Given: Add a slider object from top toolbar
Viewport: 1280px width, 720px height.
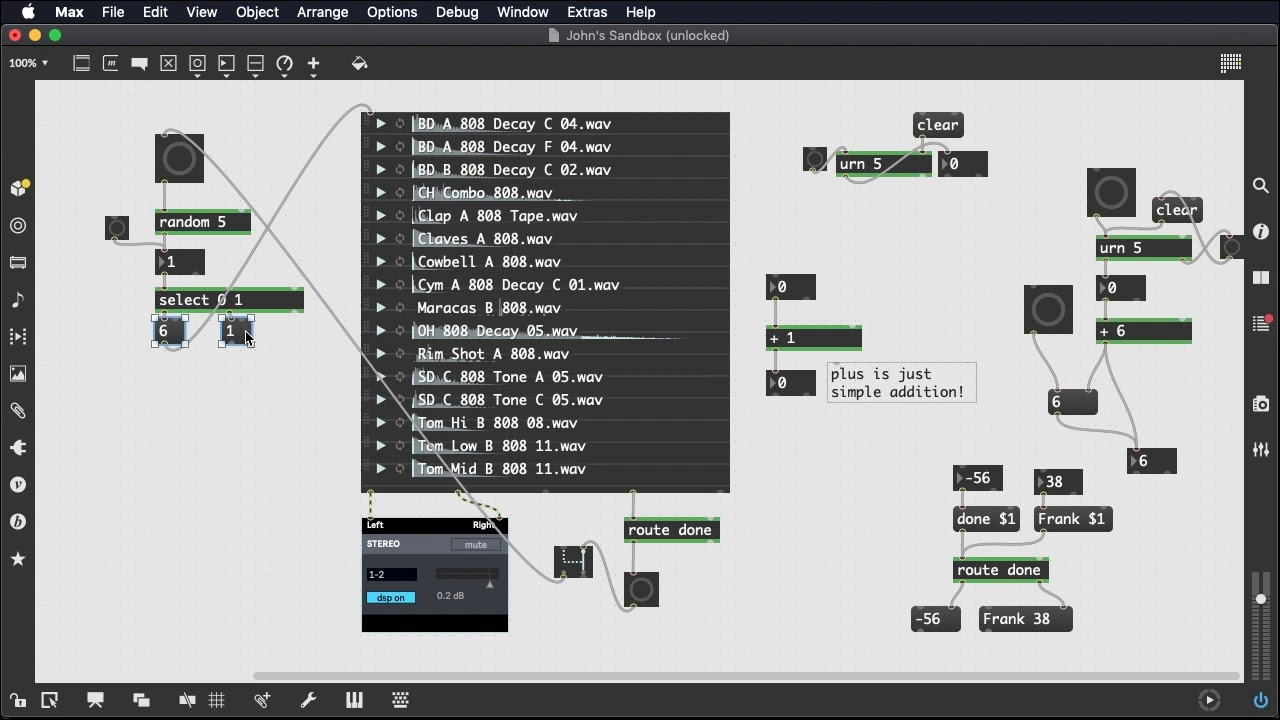Looking at the screenshot, I should tap(256, 63).
